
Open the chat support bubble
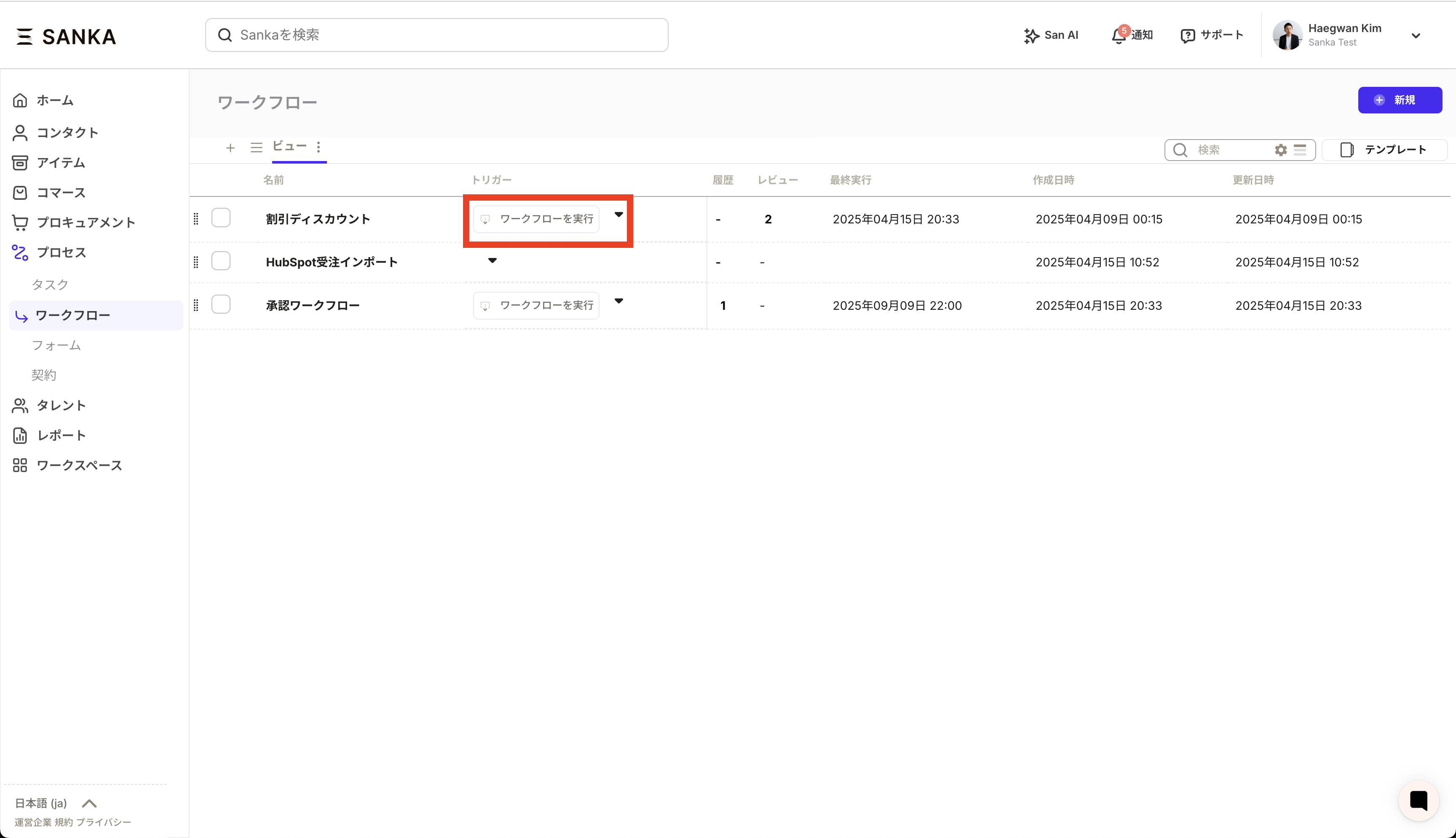click(x=1418, y=800)
